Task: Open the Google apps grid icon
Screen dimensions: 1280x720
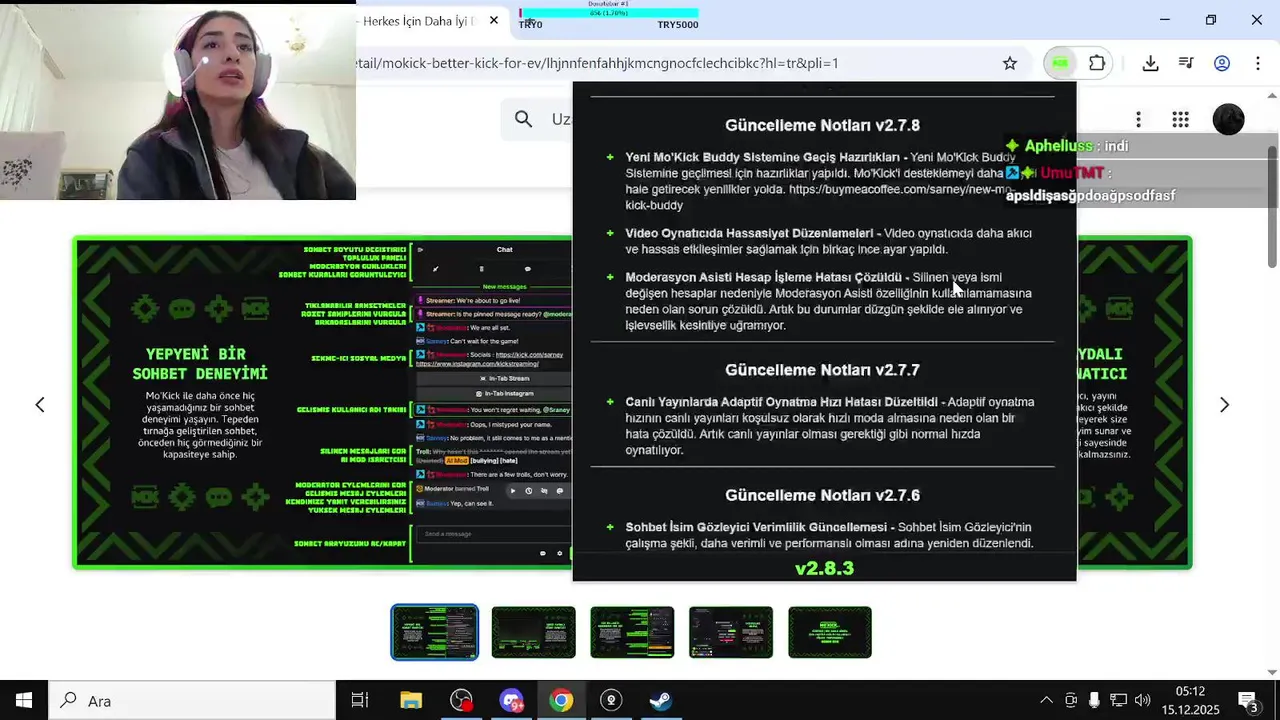Action: point(1180,120)
